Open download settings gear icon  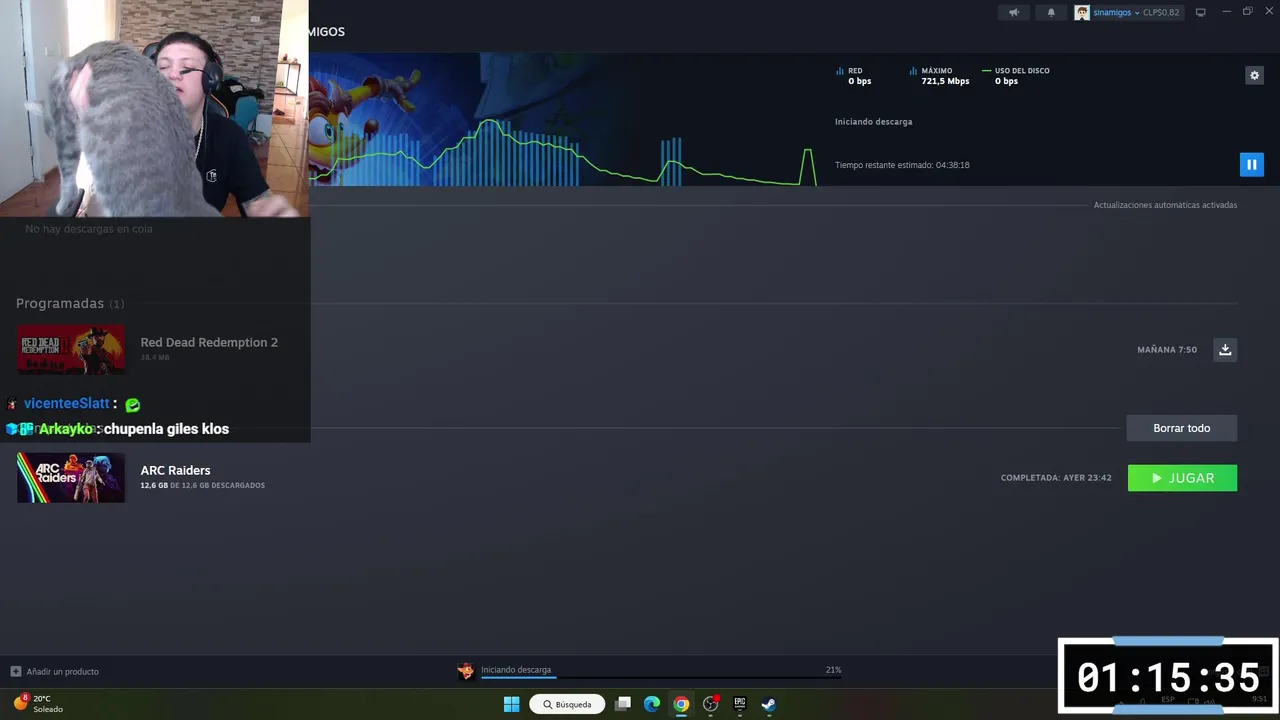click(1254, 75)
